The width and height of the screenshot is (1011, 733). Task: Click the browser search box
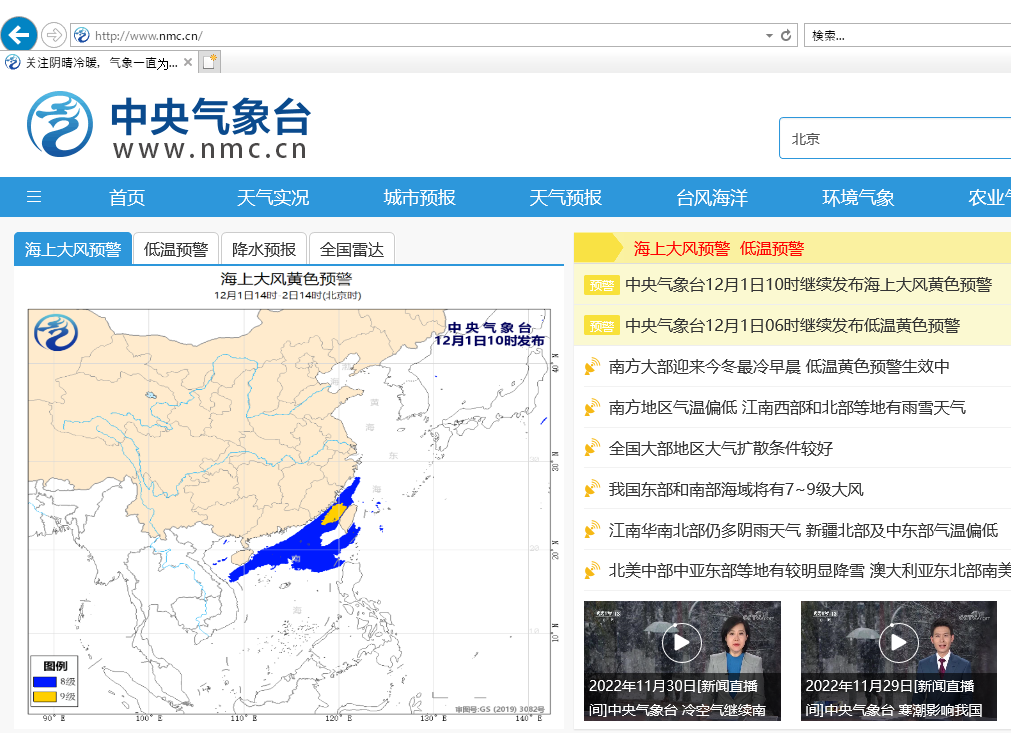coord(907,35)
